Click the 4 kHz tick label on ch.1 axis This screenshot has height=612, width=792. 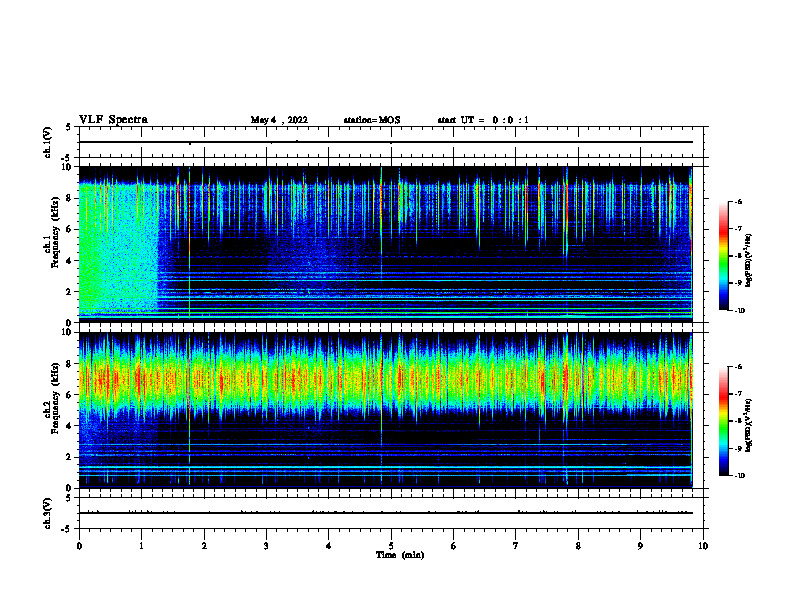pyautogui.click(x=70, y=261)
